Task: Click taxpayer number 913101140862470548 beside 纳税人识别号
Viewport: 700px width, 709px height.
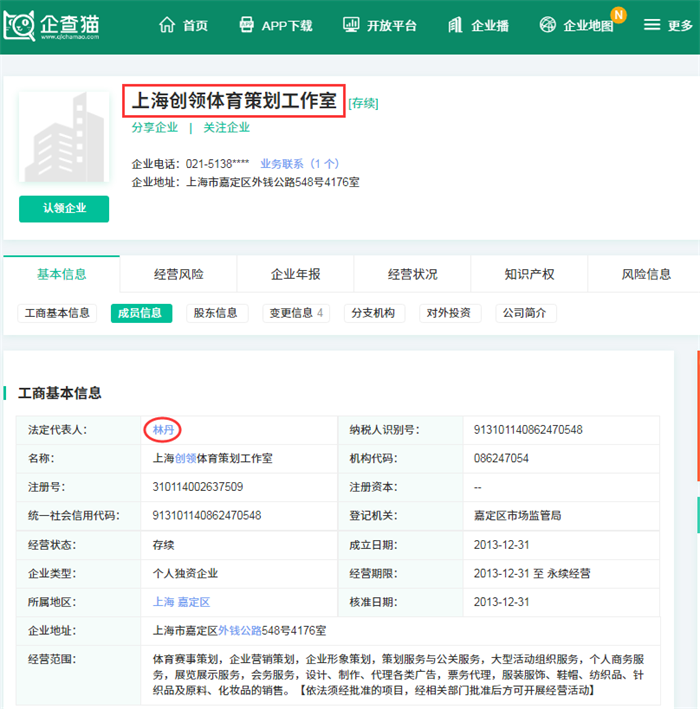Action: tap(528, 430)
